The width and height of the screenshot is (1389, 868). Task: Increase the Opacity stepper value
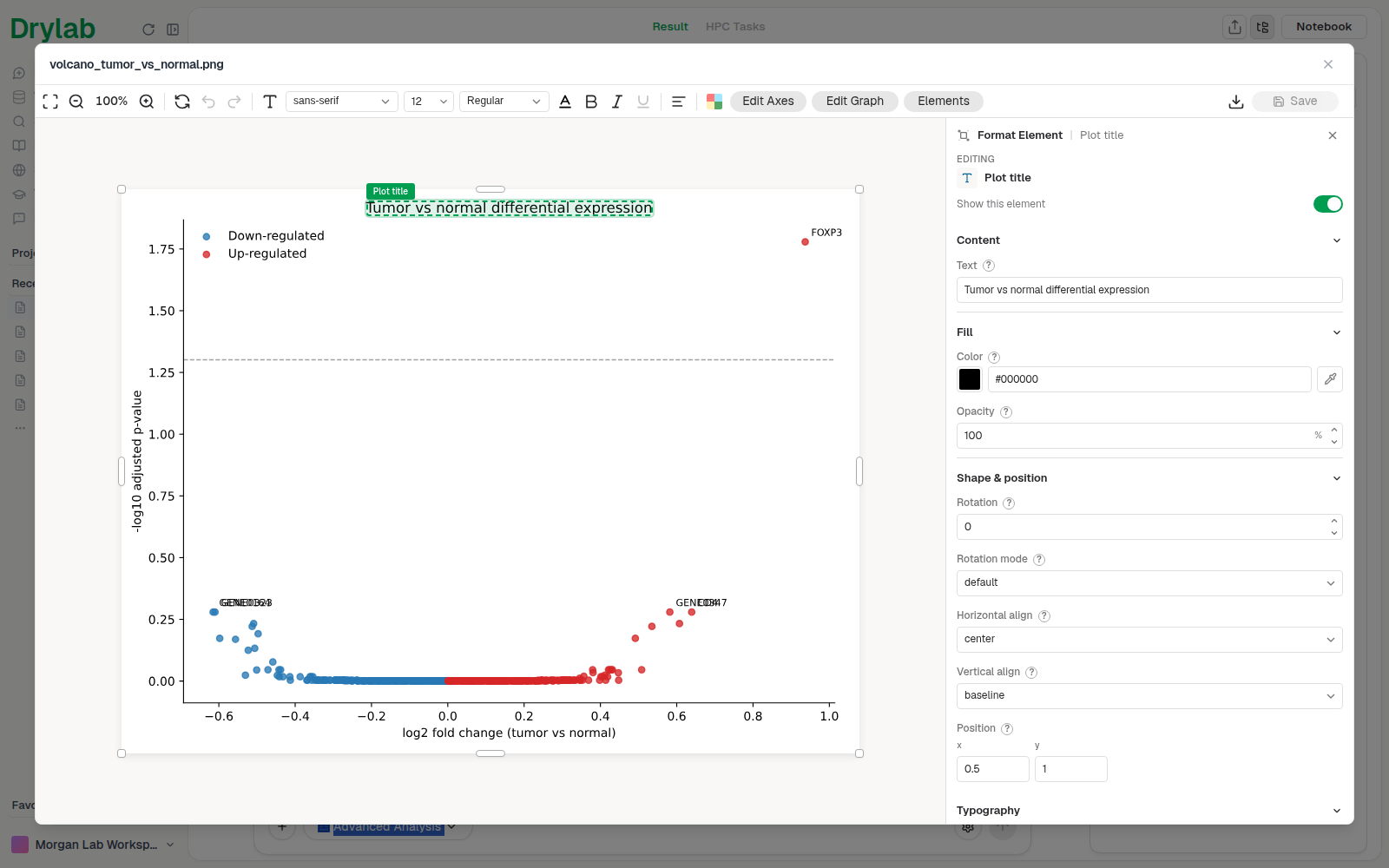coord(1334,430)
